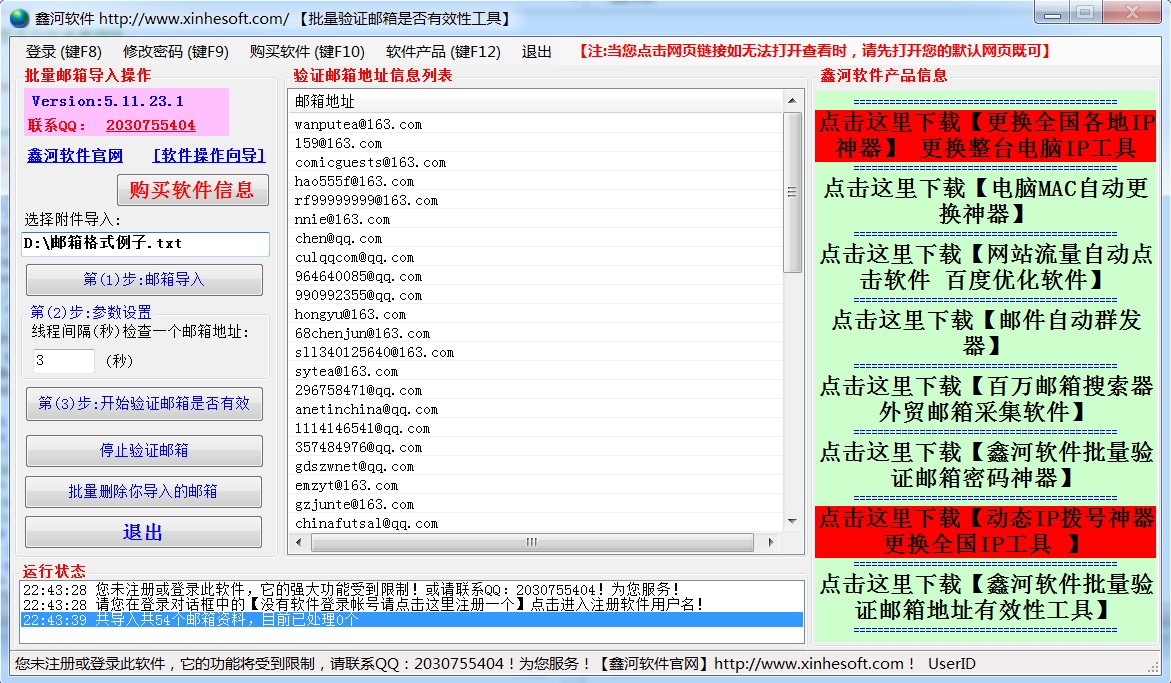Open the 修改密码 (键F9) menu
1171x683 pixels.
[x=176, y=52]
